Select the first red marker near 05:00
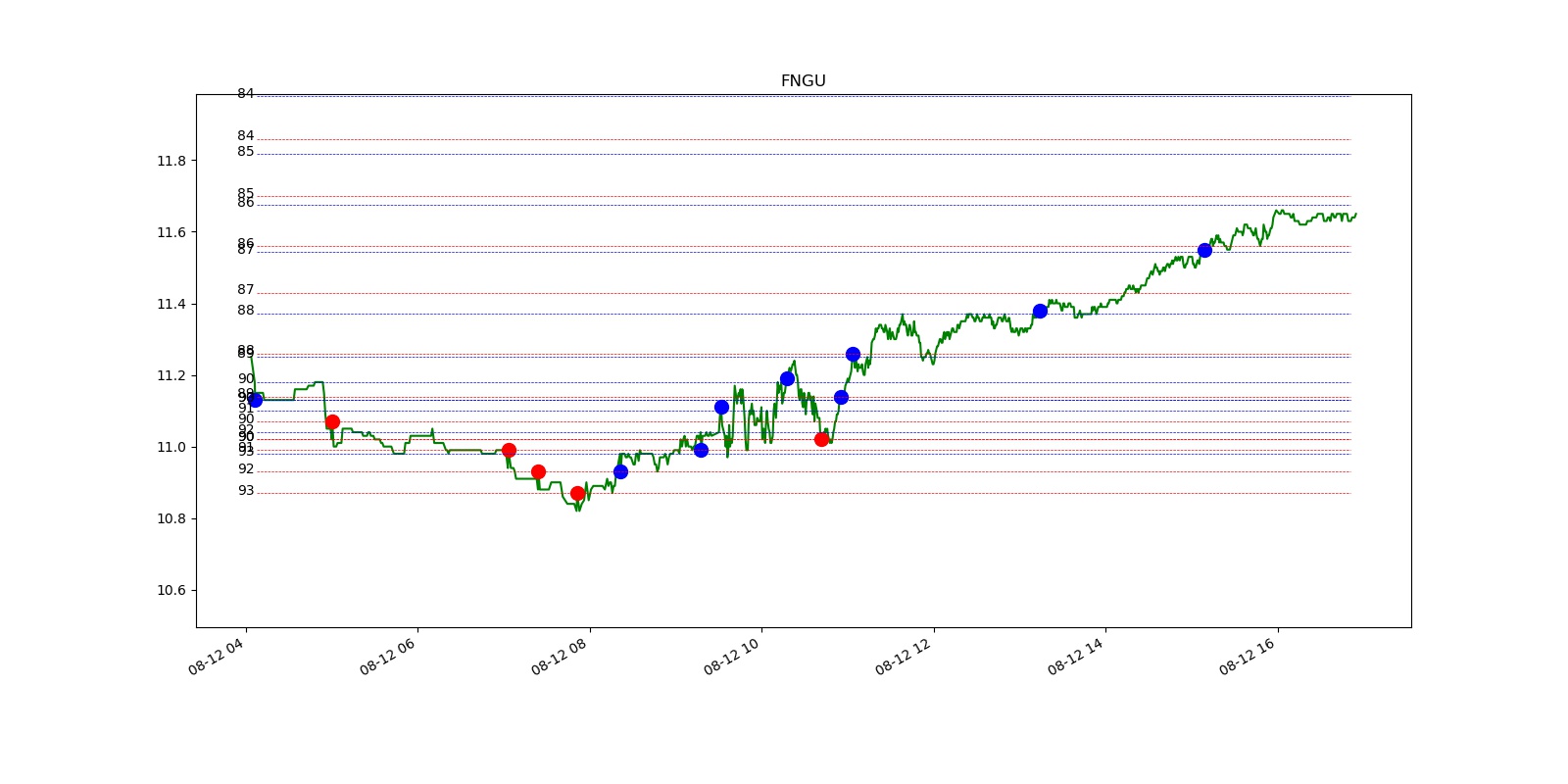This screenshot has width=1568, height=784. [x=332, y=421]
